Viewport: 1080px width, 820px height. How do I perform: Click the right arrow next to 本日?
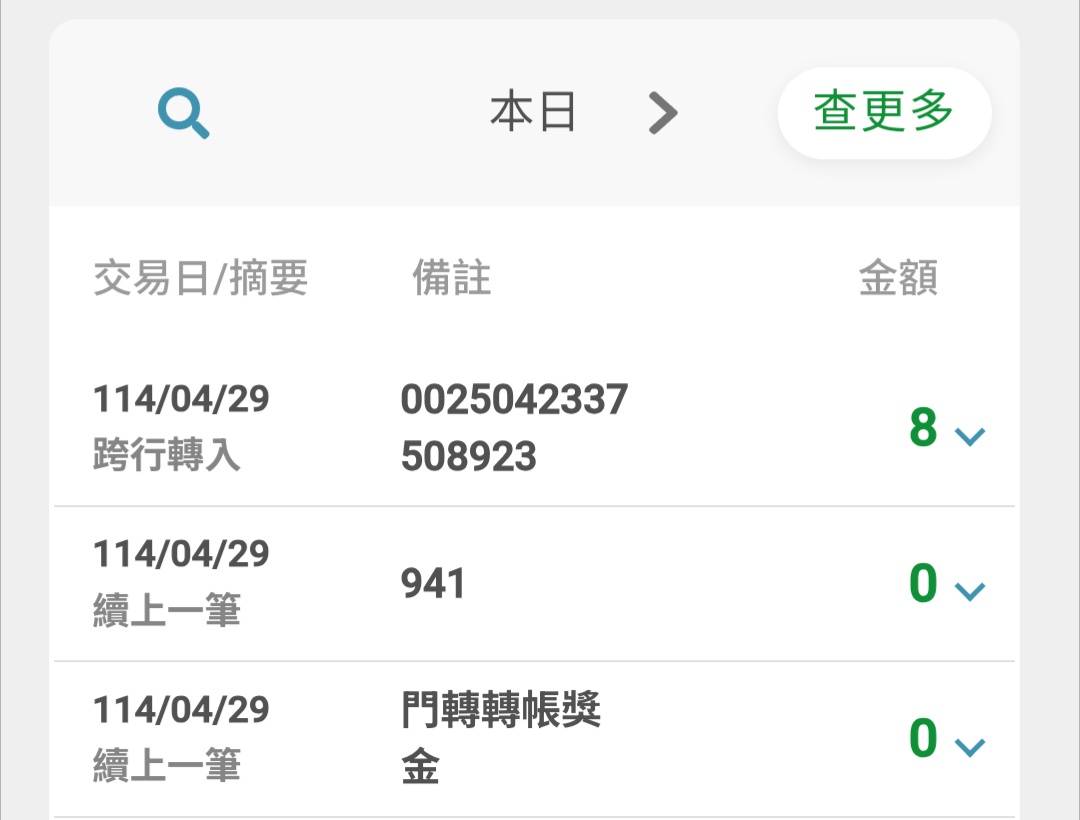(662, 113)
